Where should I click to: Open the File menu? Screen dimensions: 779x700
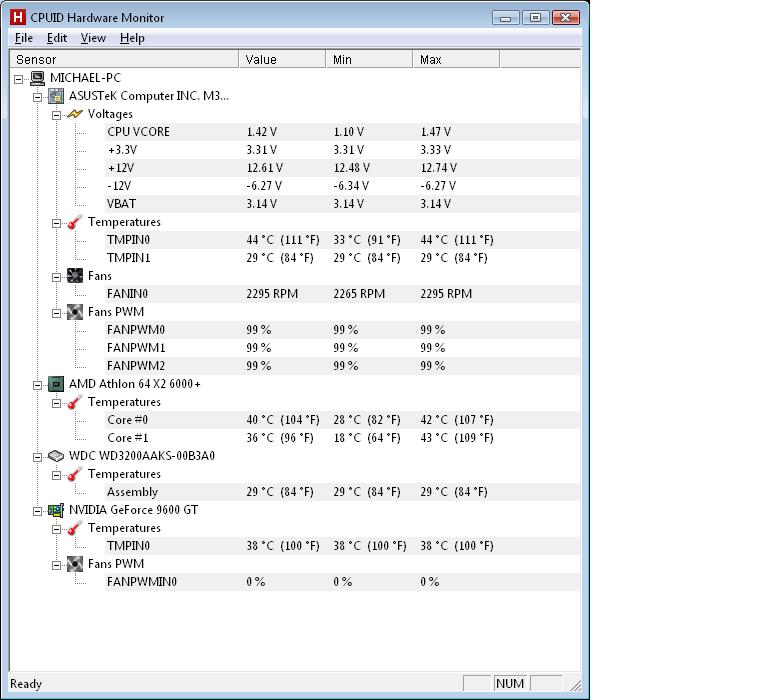pos(24,38)
